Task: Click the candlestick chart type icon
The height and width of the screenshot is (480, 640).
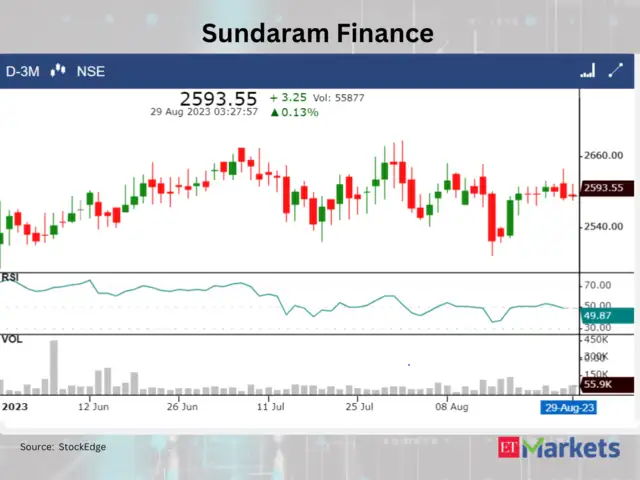Action: 58,71
